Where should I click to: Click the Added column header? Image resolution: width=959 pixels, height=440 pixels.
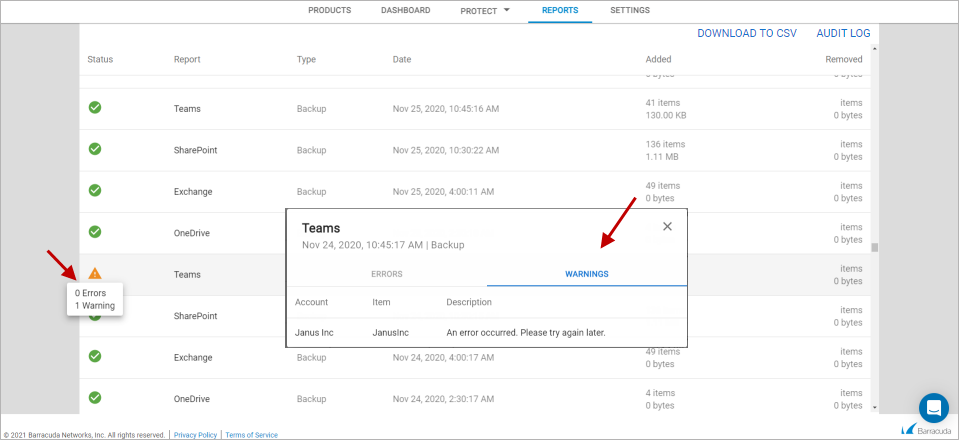point(659,59)
